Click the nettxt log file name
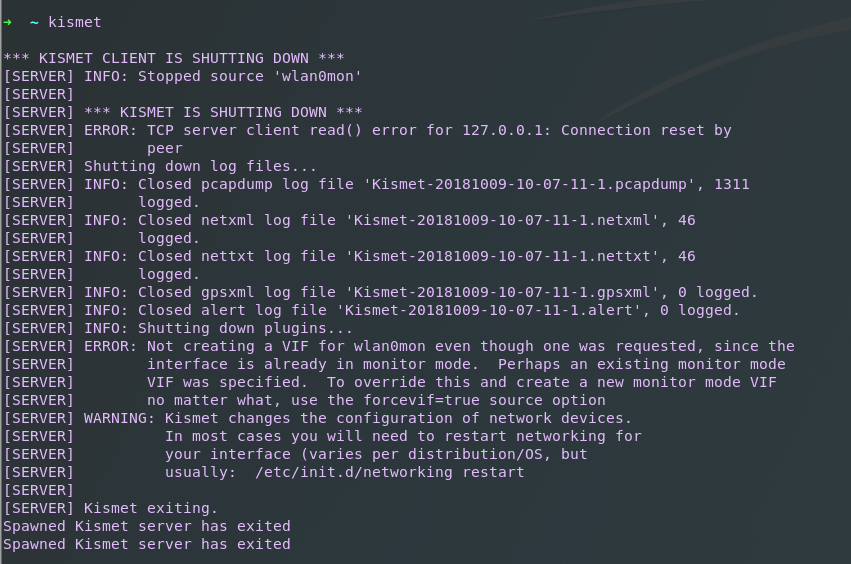 point(503,256)
